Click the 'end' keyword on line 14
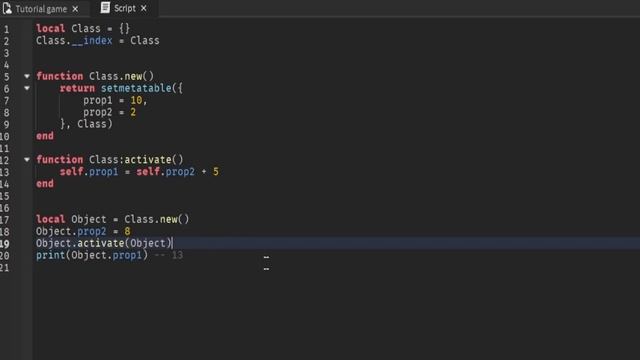The height and width of the screenshot is (360, 640). pyautogui.click(x=44, y=184)
